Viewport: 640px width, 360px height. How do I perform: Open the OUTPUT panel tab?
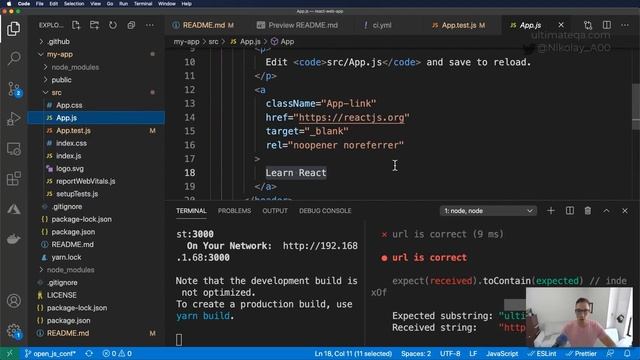275,211
